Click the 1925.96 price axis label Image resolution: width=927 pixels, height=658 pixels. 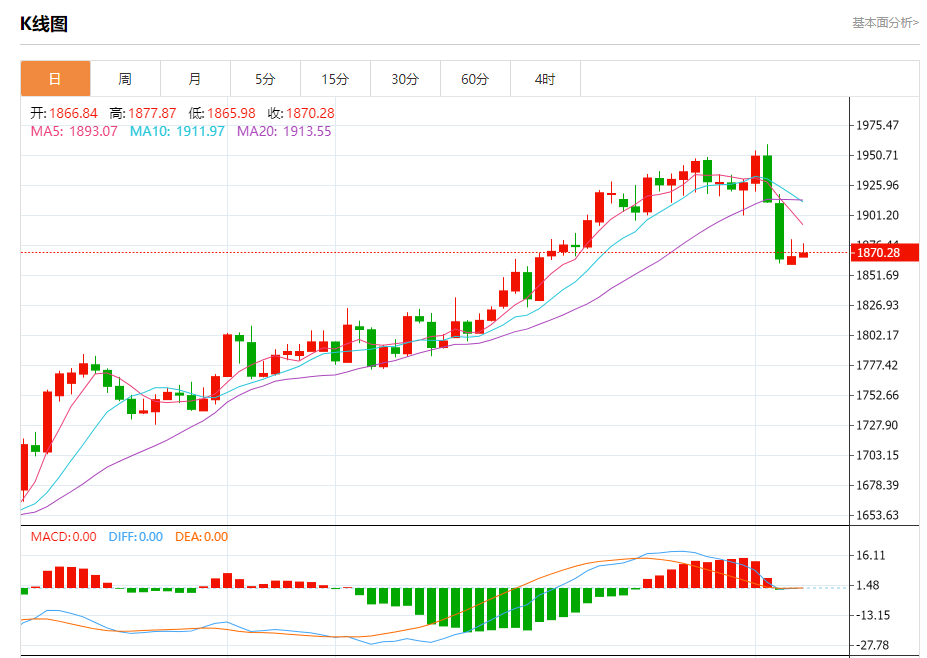point(877,185)
